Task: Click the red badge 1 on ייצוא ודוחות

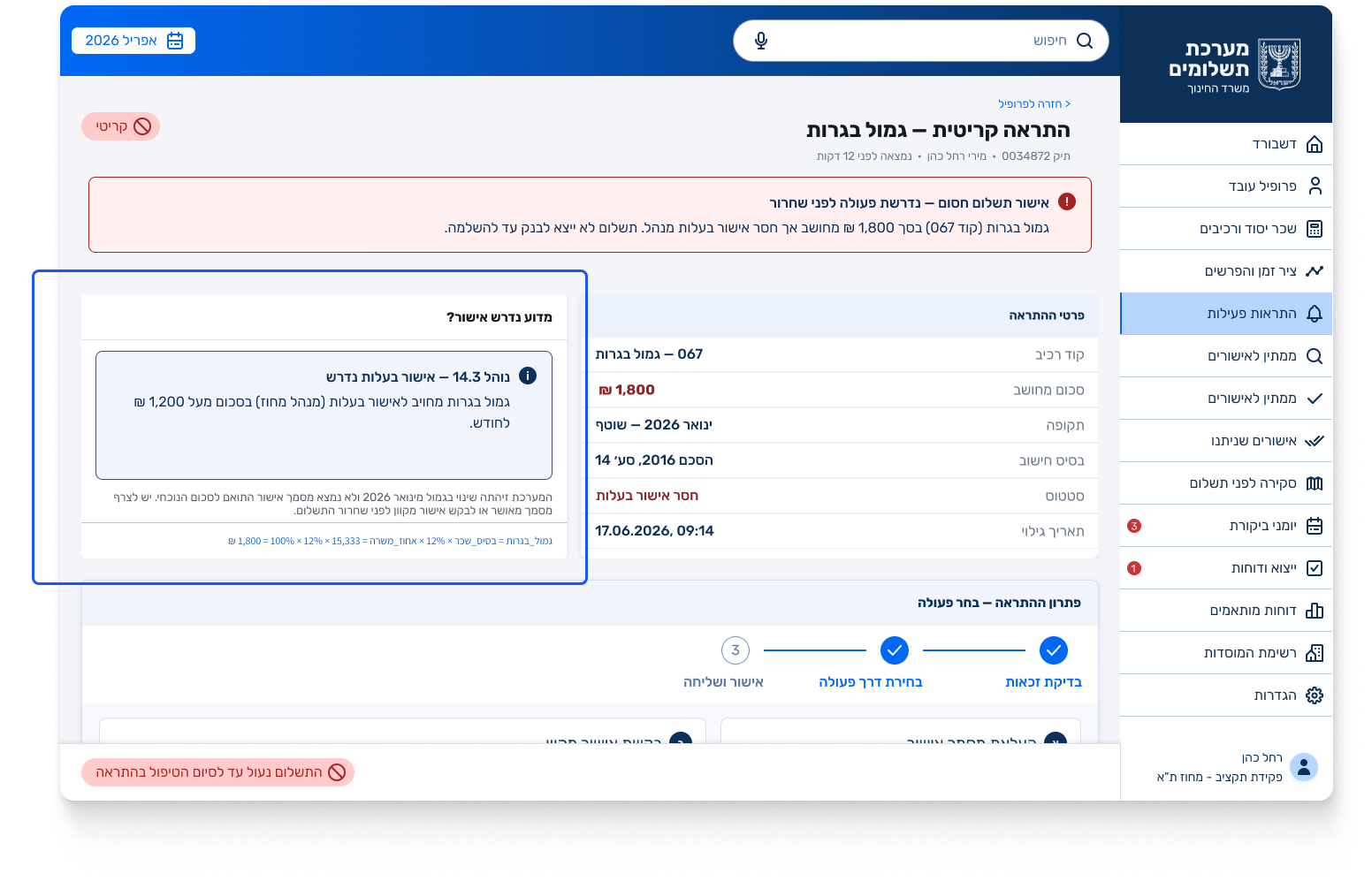Action: click(1134, 568)
